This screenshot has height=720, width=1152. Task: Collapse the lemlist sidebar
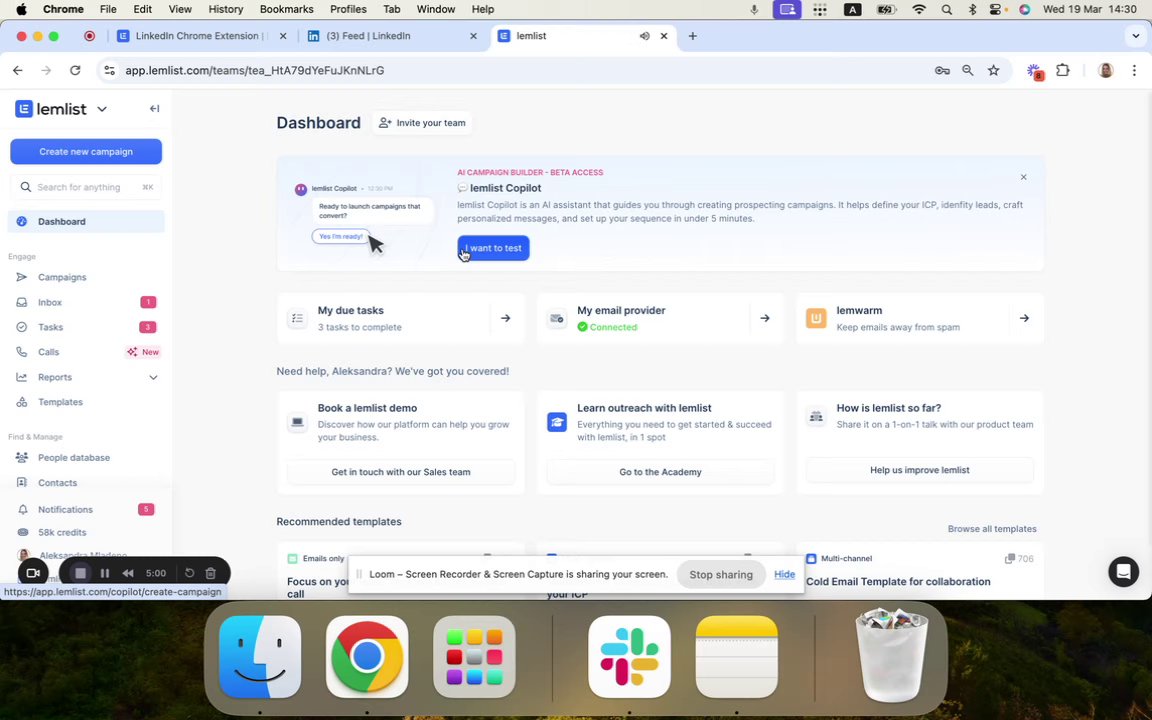pos(154,109)
